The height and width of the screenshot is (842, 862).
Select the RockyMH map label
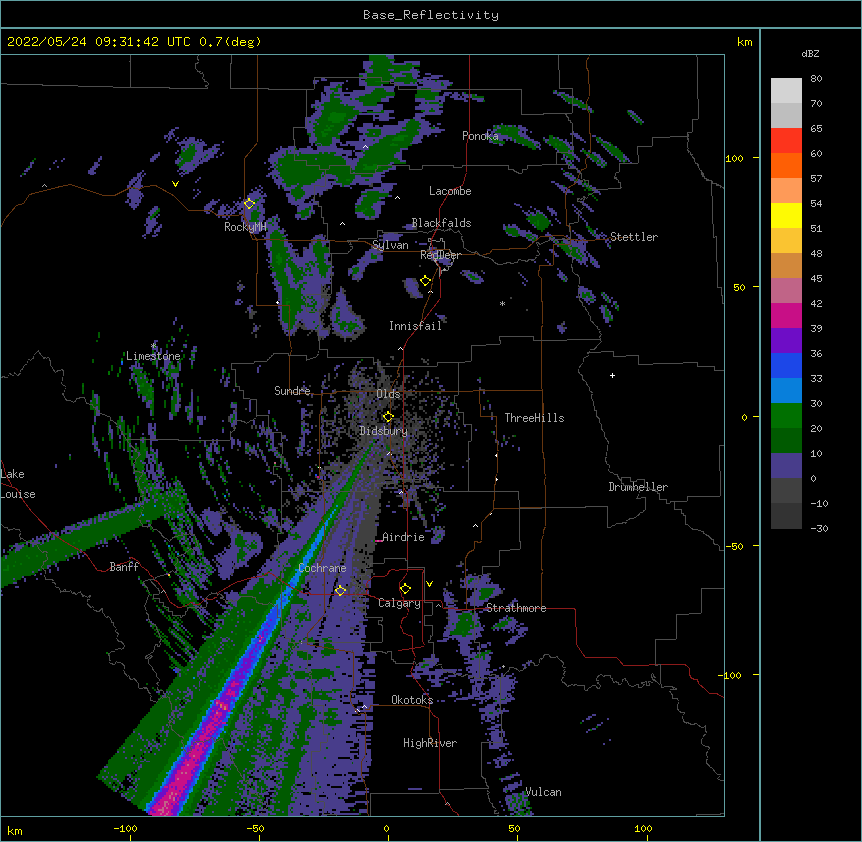click(x=245, y=227)
